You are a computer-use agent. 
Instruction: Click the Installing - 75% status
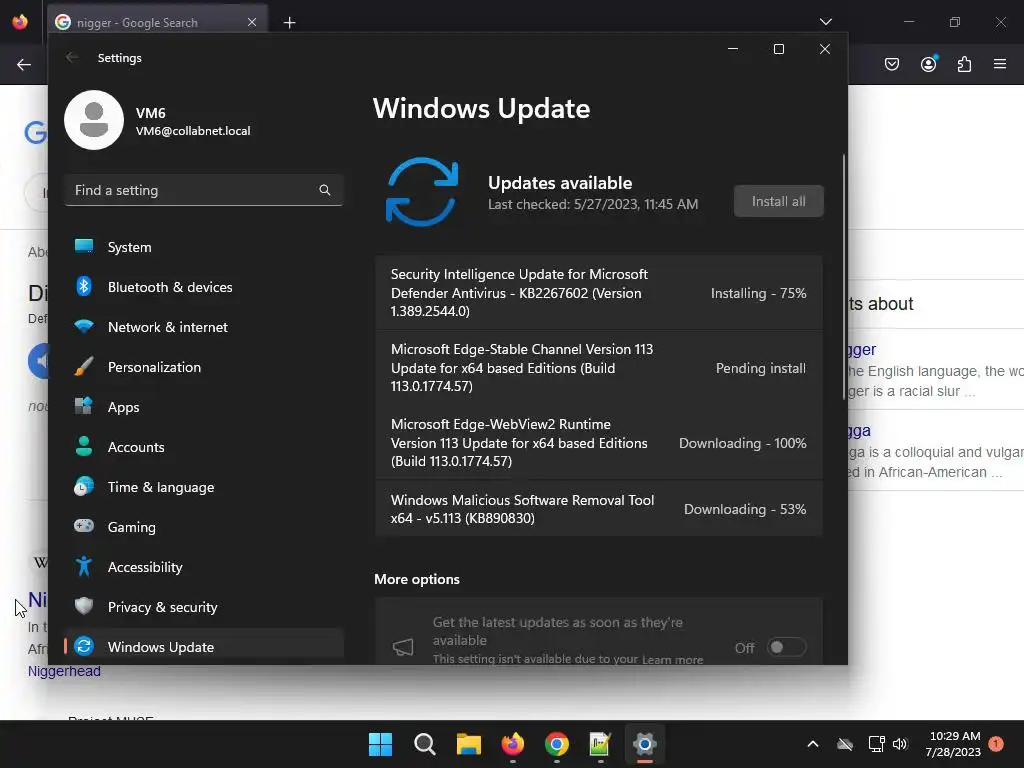(758, 293)
